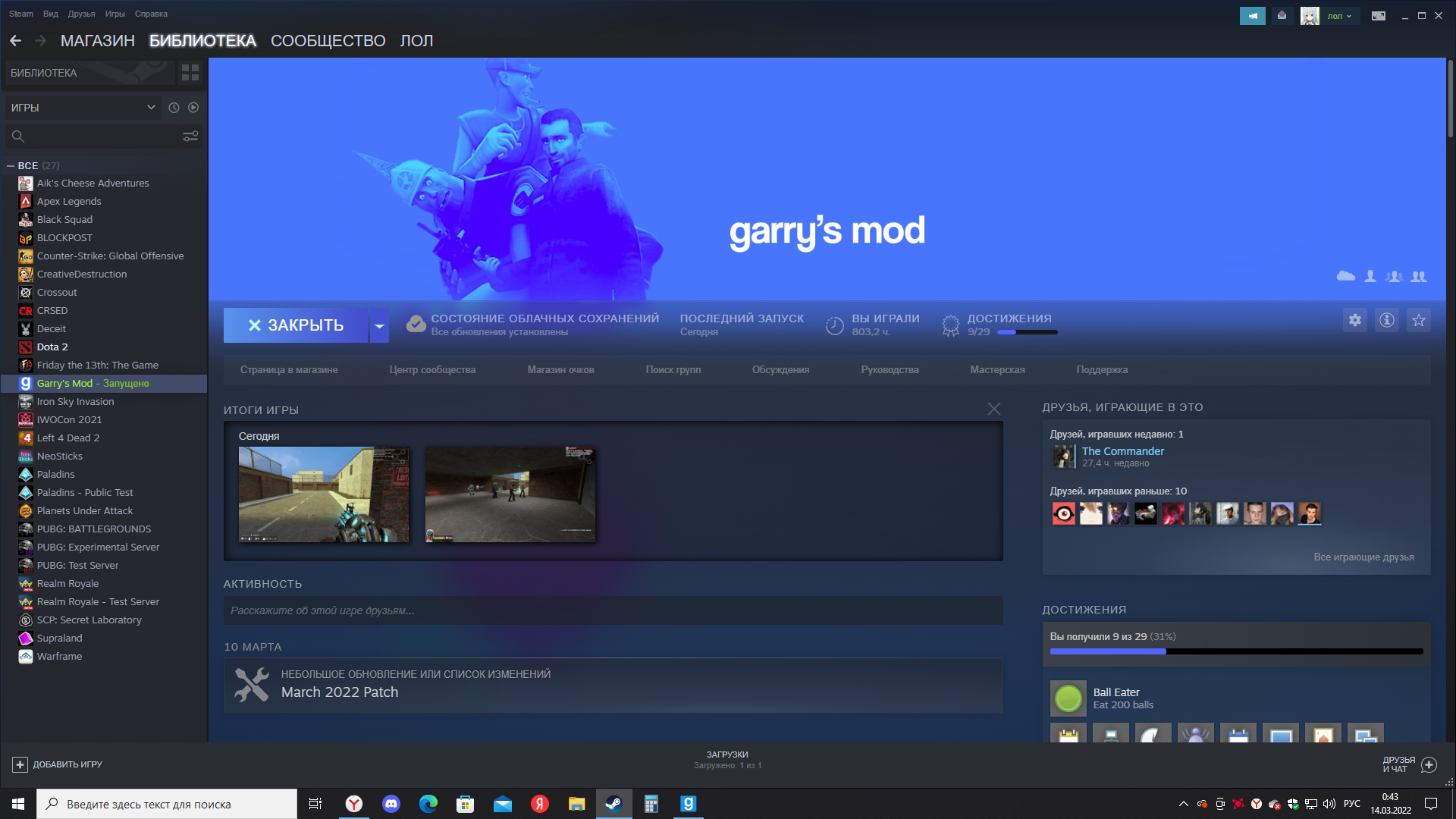The height and width of the screenshot is (819, 1456).
Task: Click achievements progress bar in header
Action: [x=1028, y=332]
